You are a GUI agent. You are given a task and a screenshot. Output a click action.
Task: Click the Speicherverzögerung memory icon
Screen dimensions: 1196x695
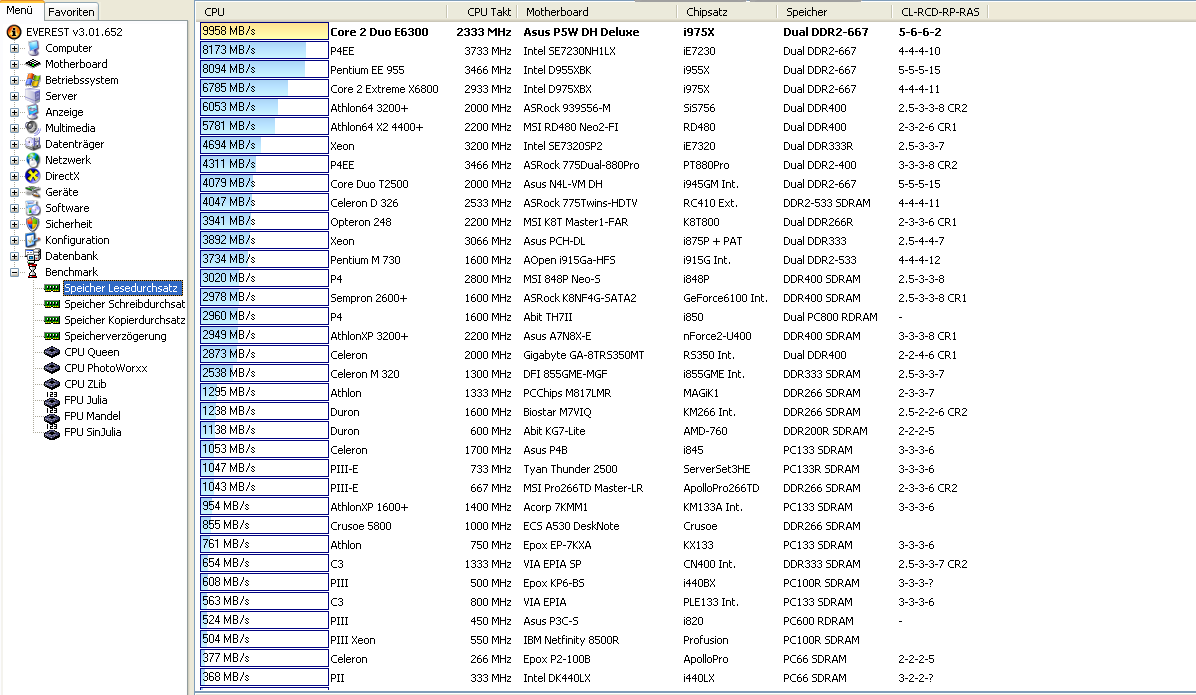[x=52, y=336]
